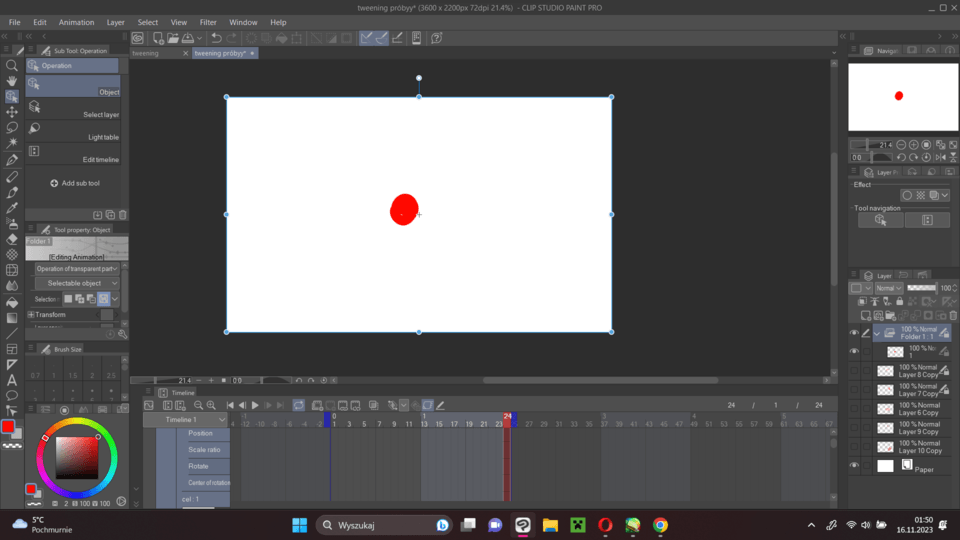Click the layer opacity slider

click(x=921, y=288)
